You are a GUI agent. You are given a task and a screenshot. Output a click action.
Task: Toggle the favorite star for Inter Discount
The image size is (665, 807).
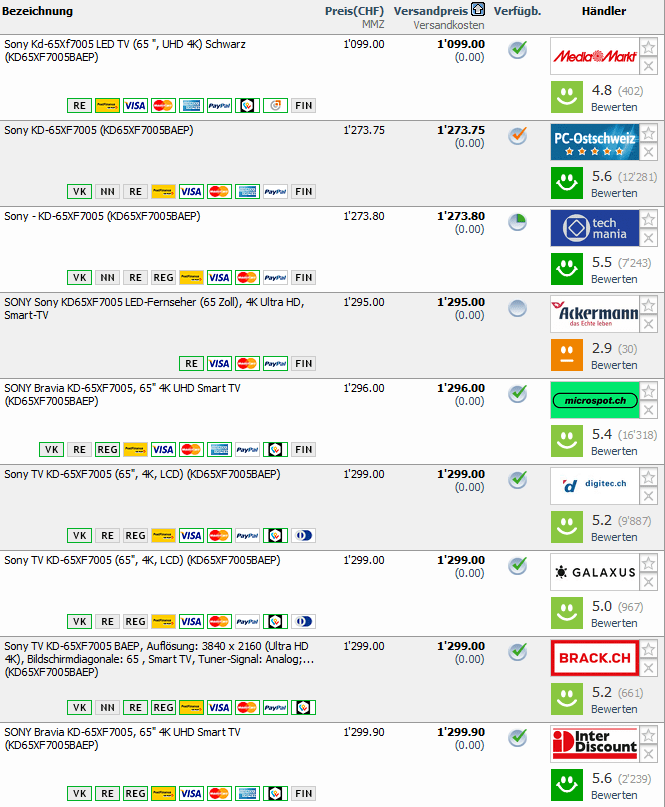649,735
